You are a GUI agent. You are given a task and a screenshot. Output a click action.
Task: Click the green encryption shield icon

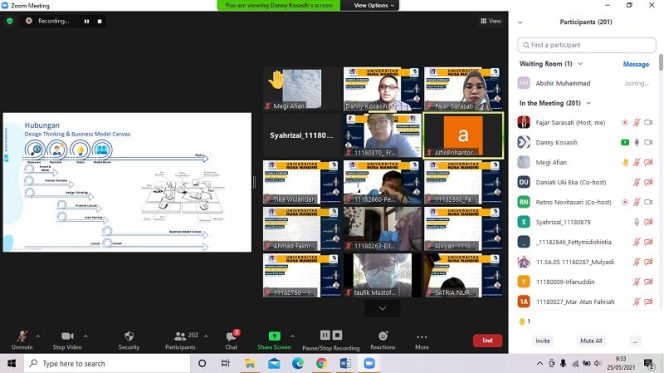pos(10,21)
